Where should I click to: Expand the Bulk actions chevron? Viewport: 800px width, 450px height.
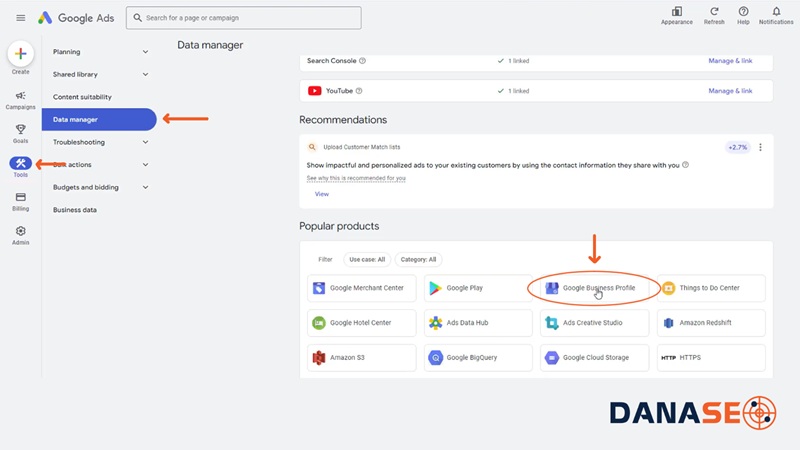(145, 165)
